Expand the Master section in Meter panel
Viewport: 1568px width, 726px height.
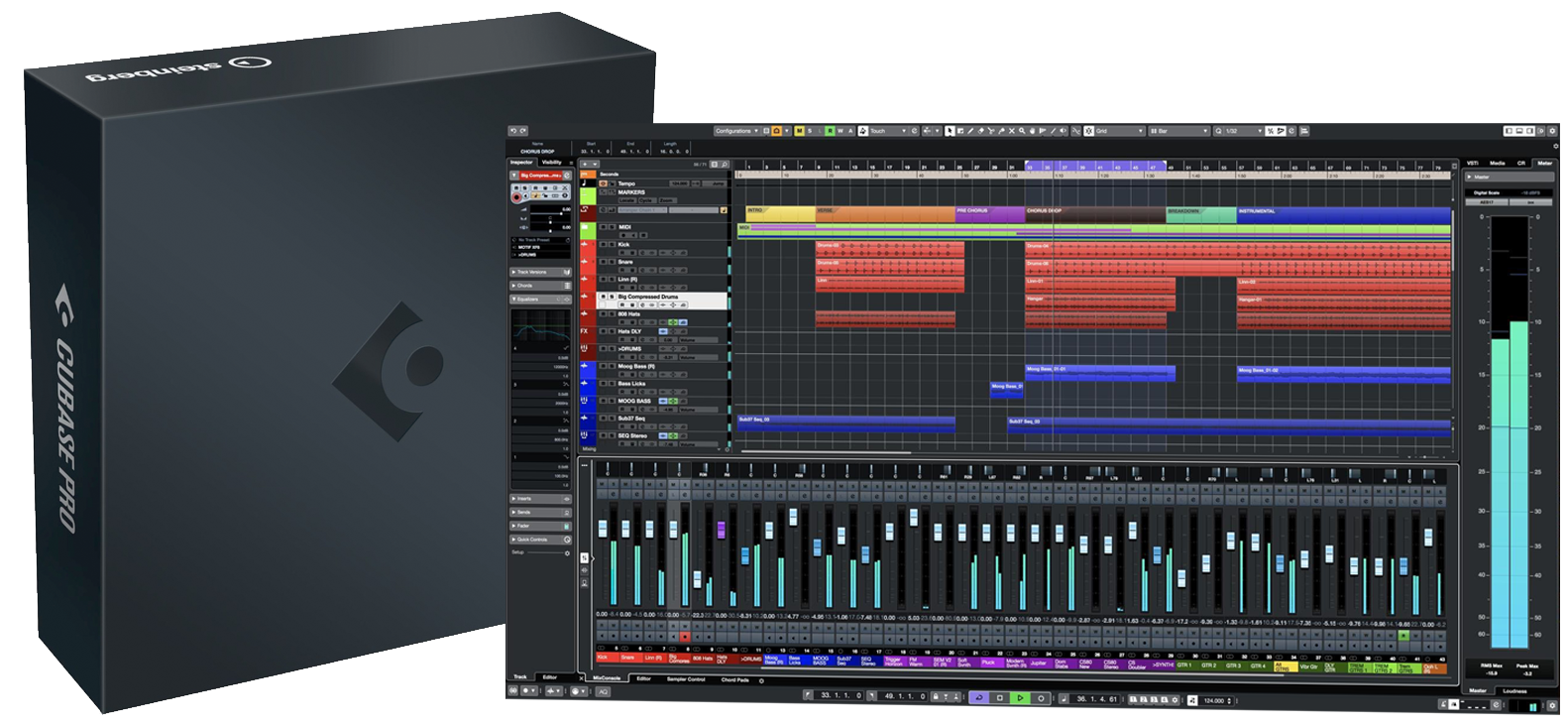pyautogui.click(x=1510, y=177)
